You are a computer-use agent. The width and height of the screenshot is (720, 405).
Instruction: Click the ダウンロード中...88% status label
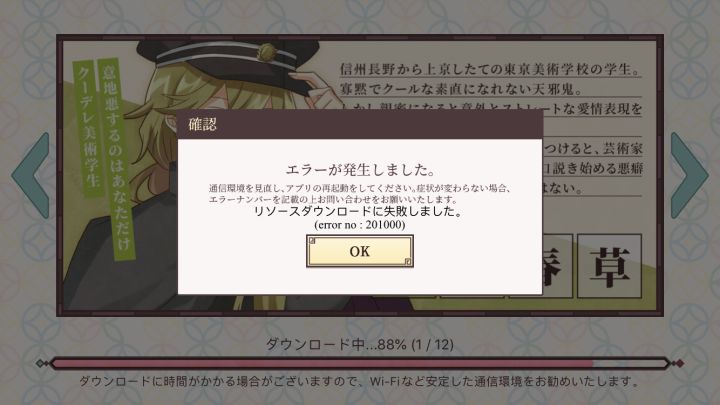click(360, 344)
